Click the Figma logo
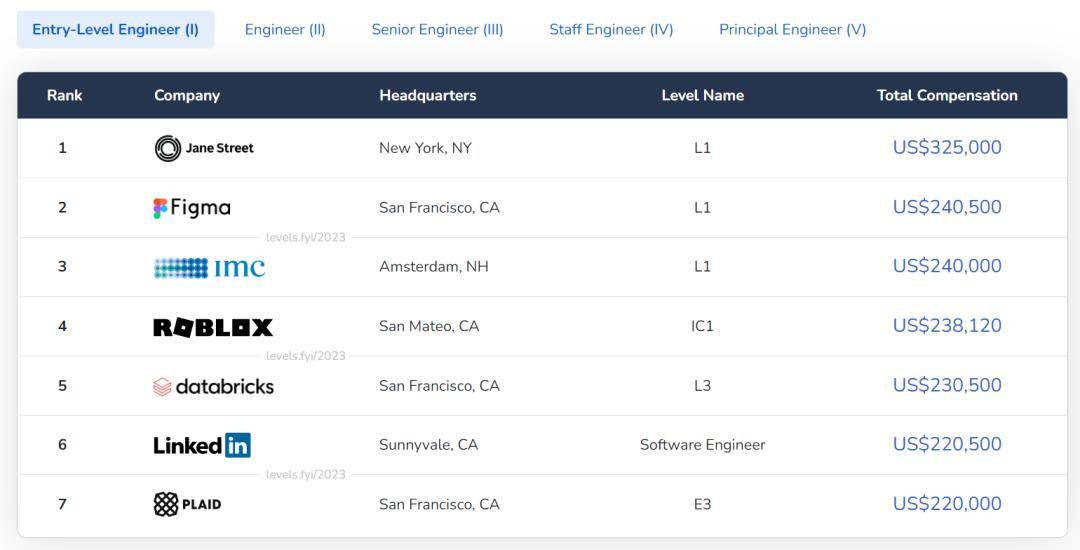1080x550 pixels. click(x=192, y=208)
